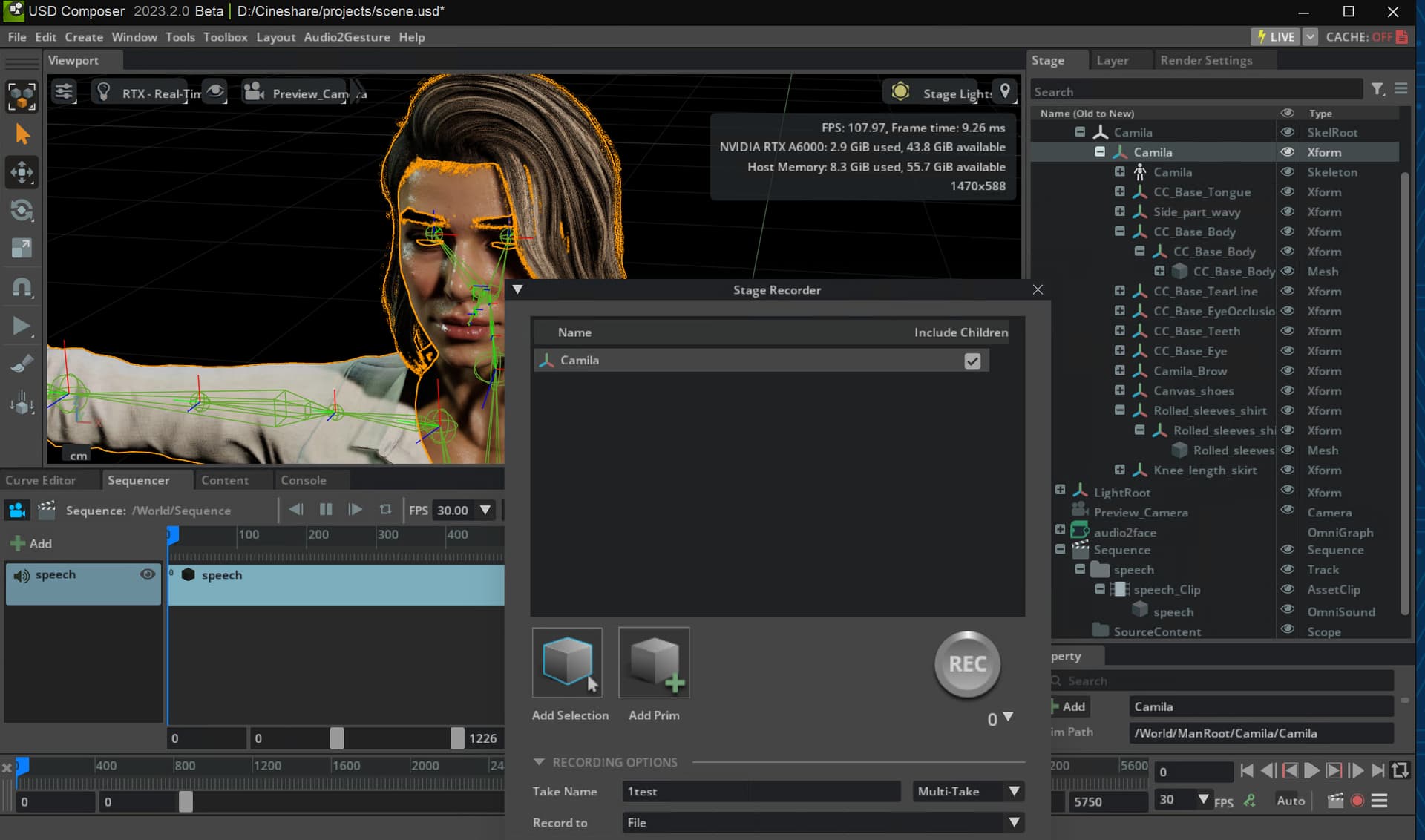Enable the Snap magnet tool
Viewport: 1425px width, 840px height.
22,287
